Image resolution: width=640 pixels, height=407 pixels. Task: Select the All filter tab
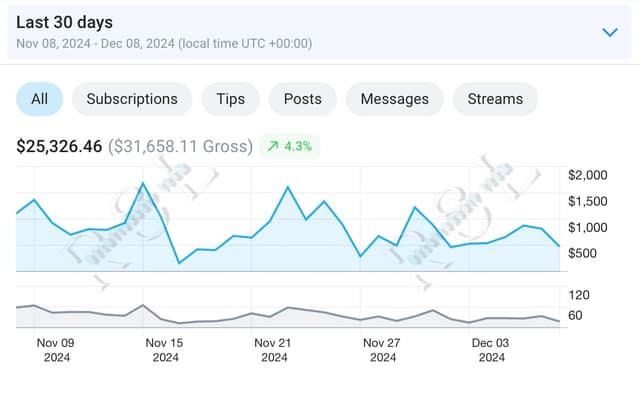(39, 99)
